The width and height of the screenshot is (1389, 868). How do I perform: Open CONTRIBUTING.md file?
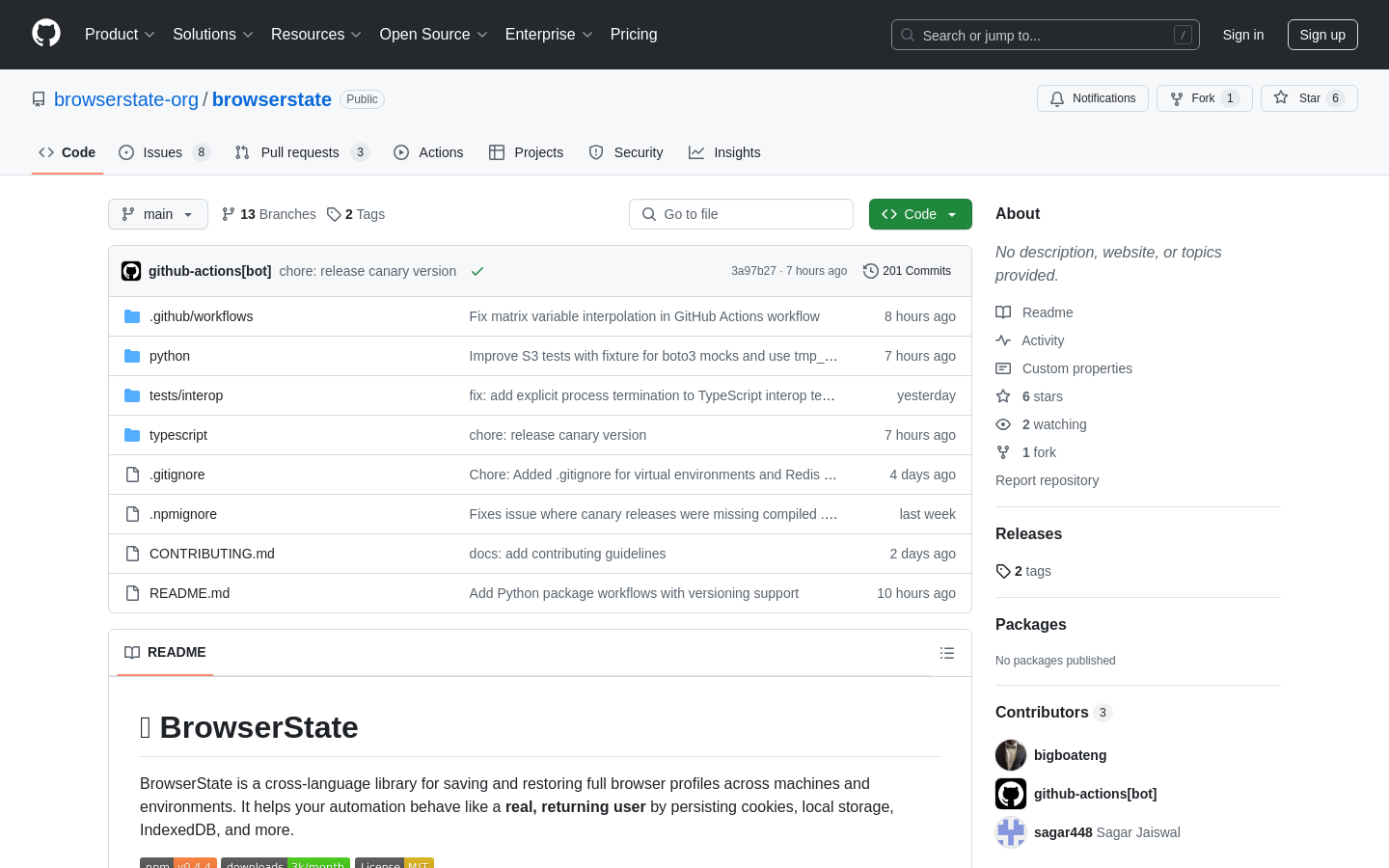tap(212, 554)
